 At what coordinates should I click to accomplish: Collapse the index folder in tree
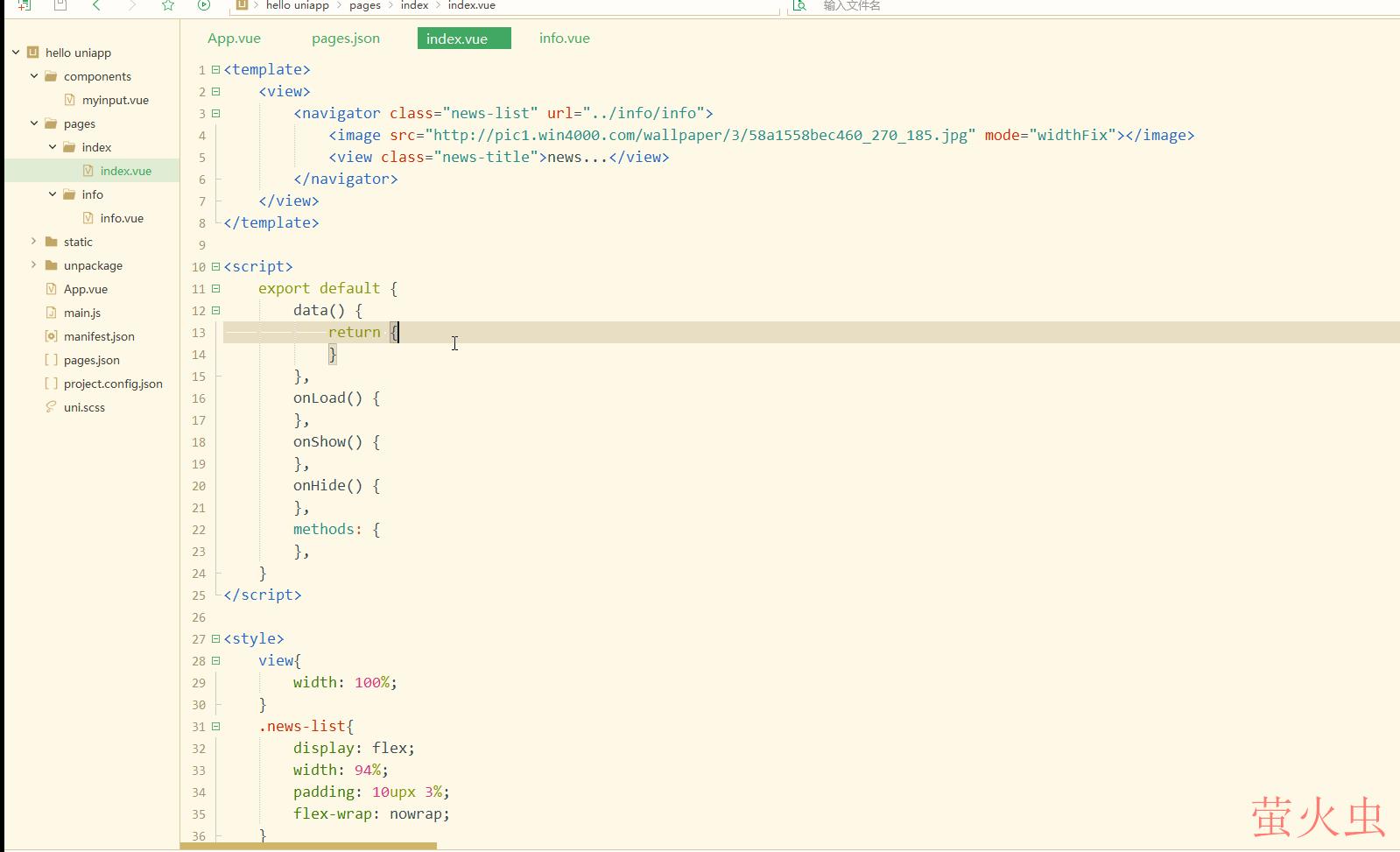[x=53, y=147]
